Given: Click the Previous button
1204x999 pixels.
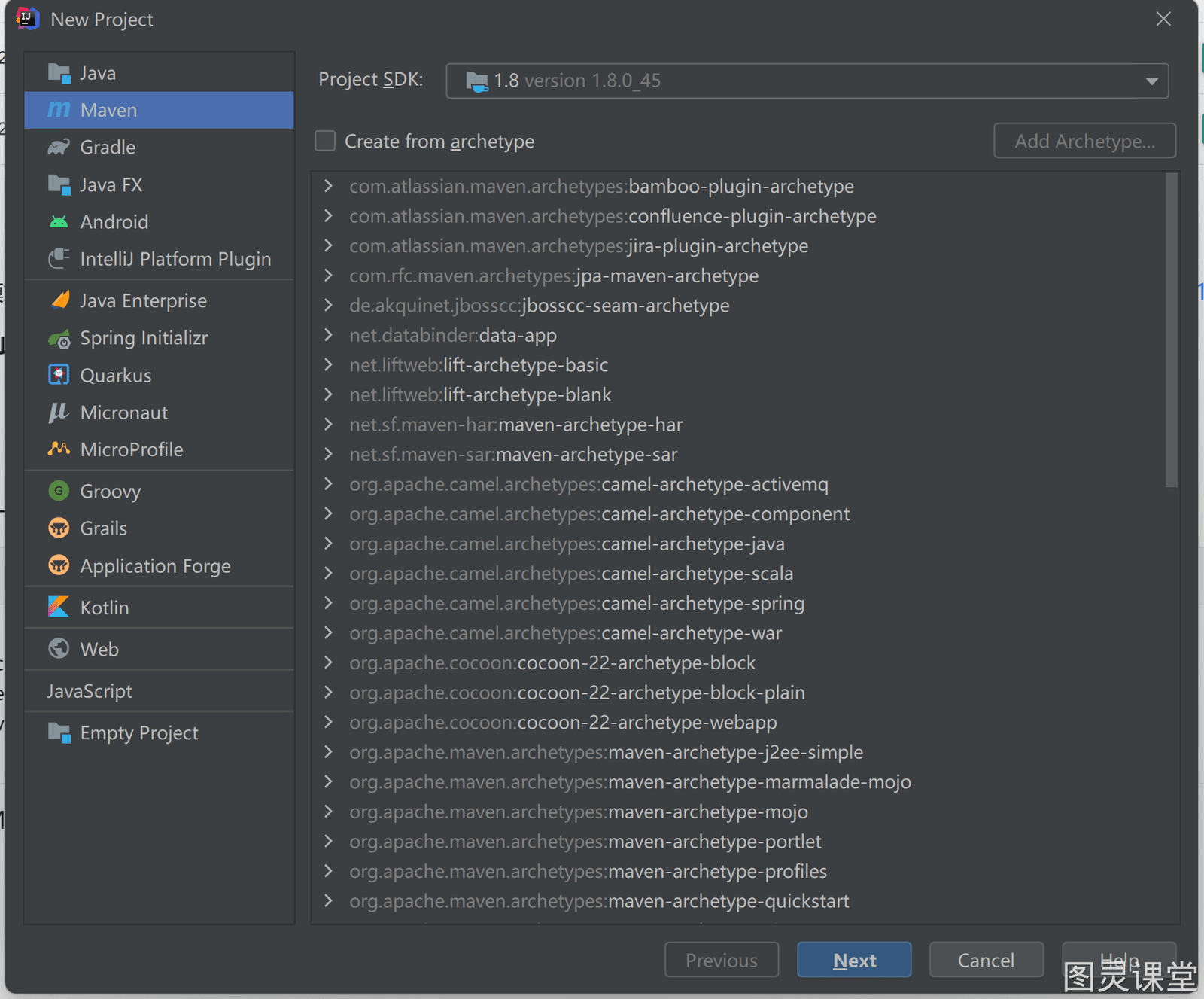Looking at the screenshot, I should (722, 960).
